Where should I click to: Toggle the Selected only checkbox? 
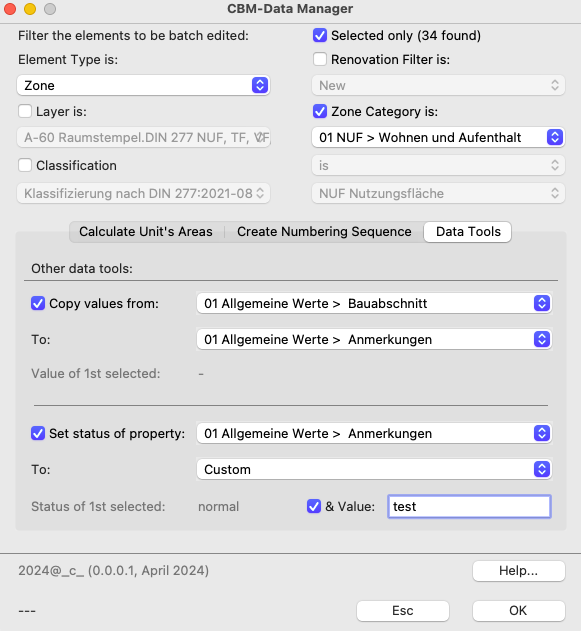(x=320, y=35)
